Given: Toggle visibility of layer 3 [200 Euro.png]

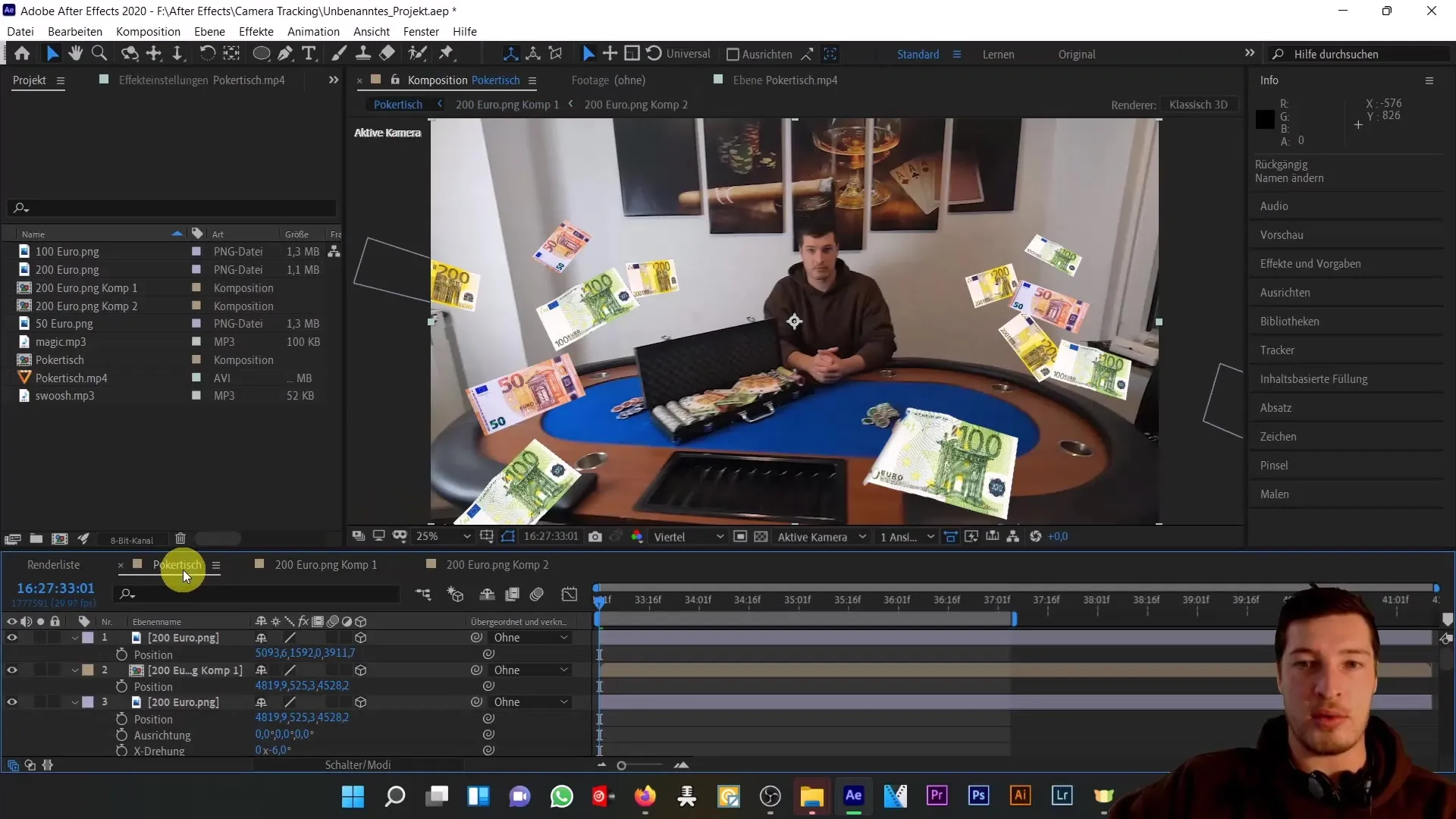Looking at the screenshot, I should [x=12, y=702].
